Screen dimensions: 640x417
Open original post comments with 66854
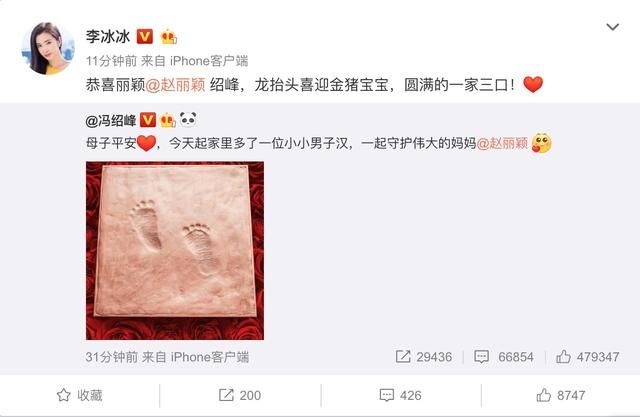coord(504,357)
